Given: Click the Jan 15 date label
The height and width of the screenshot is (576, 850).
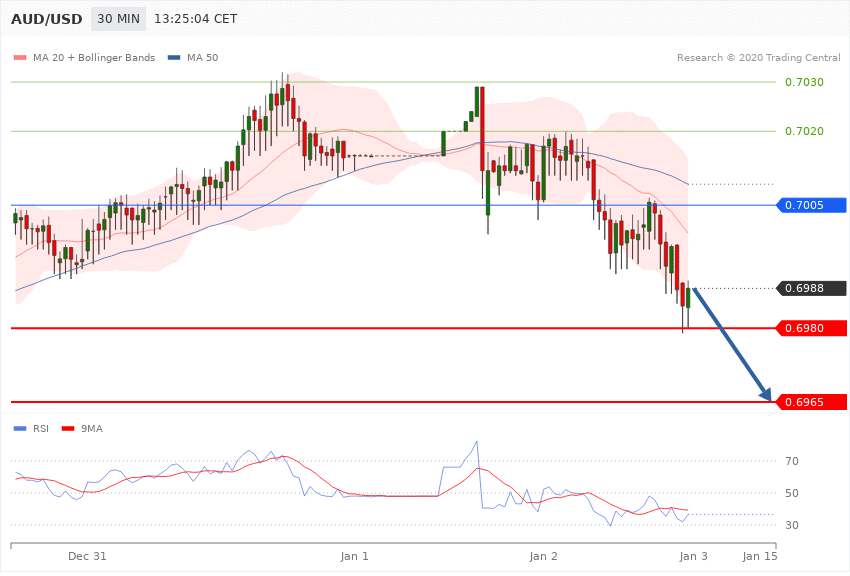Looking at the screenshot, I should pos(760,556).
